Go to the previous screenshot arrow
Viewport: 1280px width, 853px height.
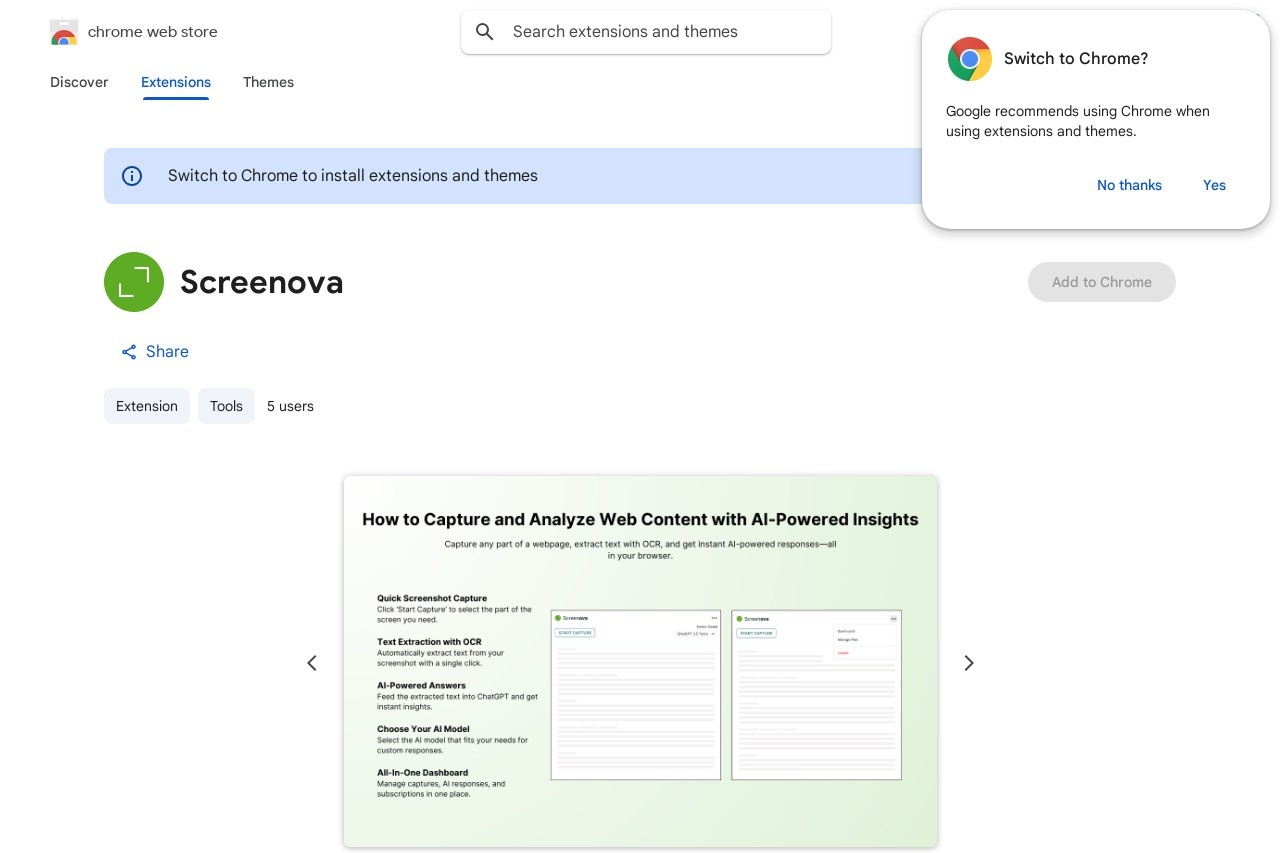point(312,663)
